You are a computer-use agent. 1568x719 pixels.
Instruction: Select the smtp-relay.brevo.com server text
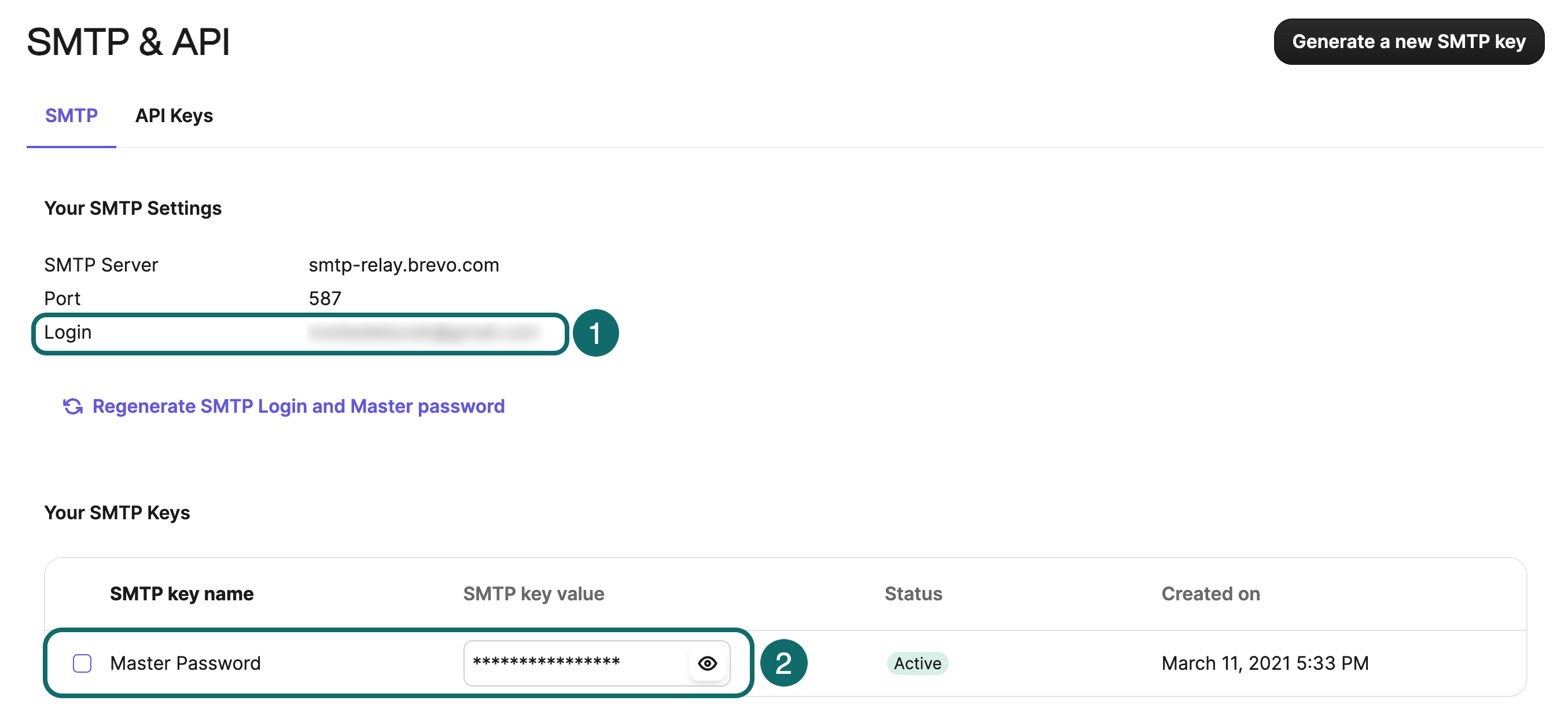point(403,265)
